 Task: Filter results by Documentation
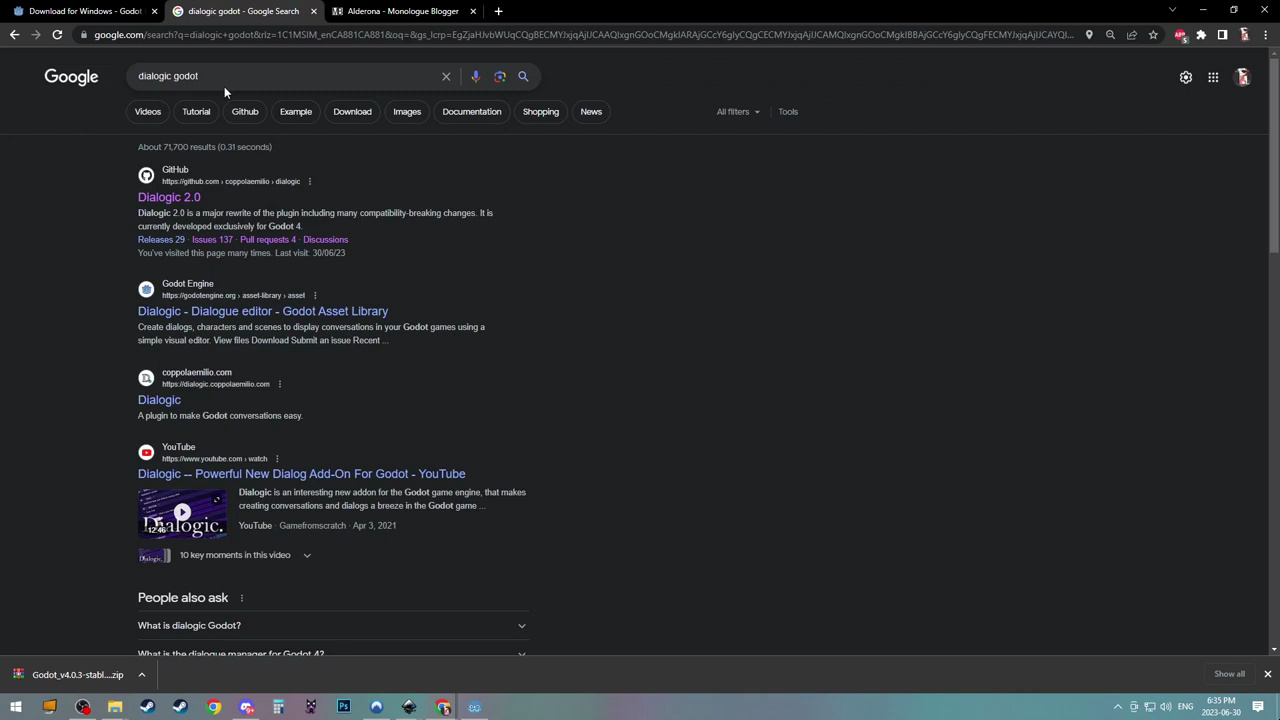point(472,112)
